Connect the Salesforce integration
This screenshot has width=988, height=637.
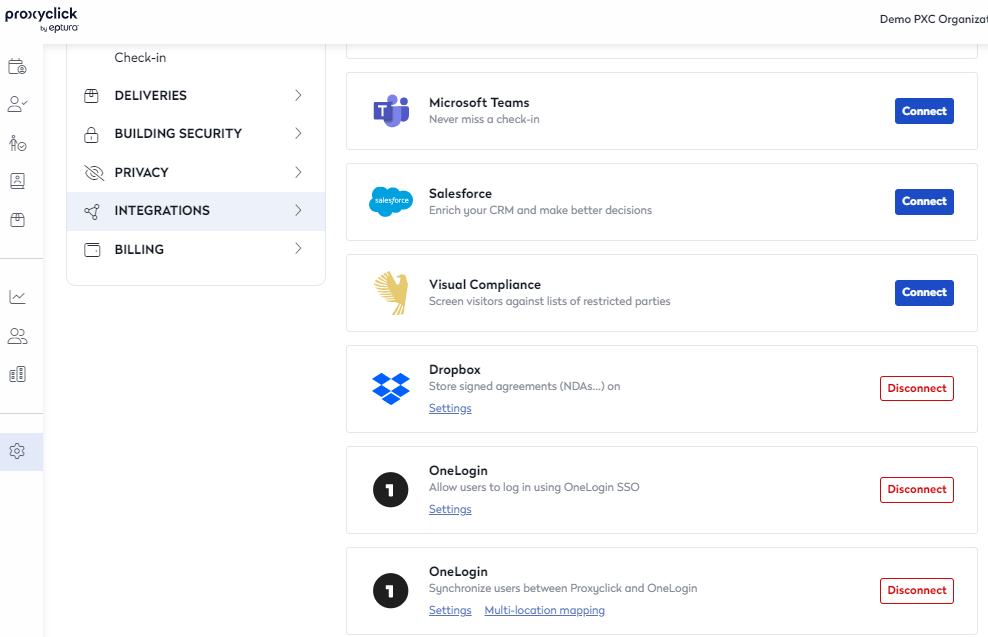pyautogui.click(x=924, y=202)
